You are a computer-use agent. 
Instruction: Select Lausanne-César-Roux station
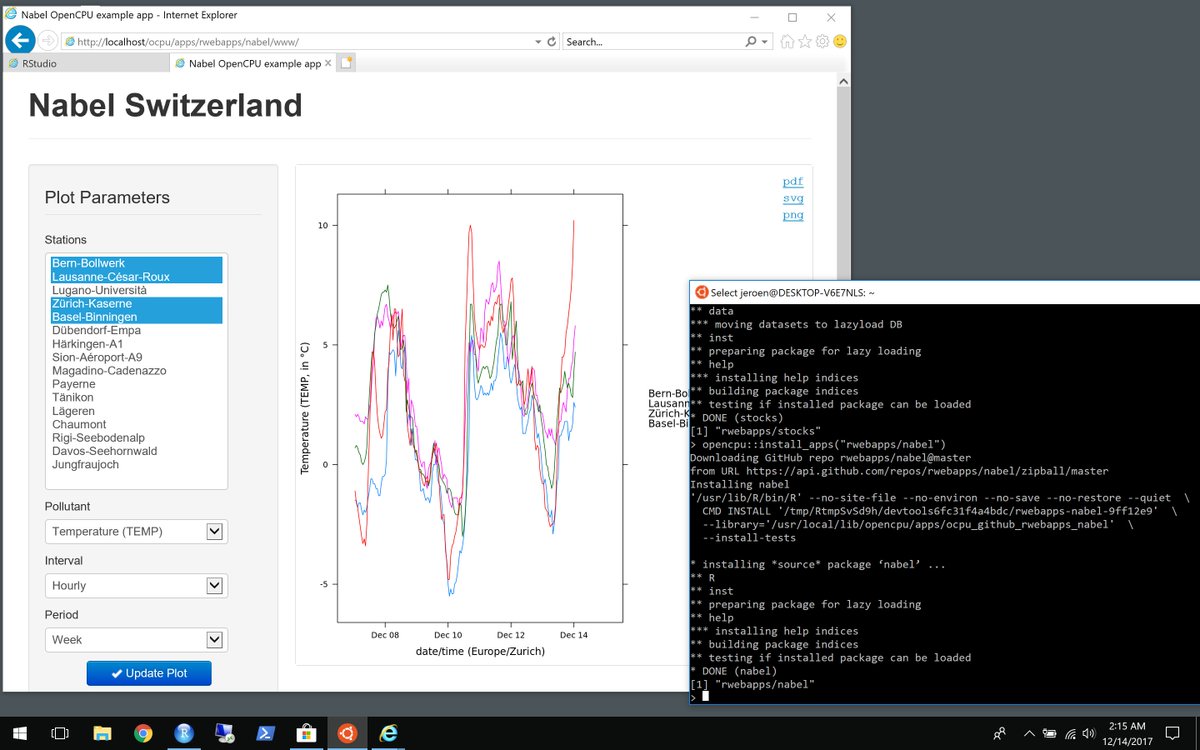pos(136,277)
